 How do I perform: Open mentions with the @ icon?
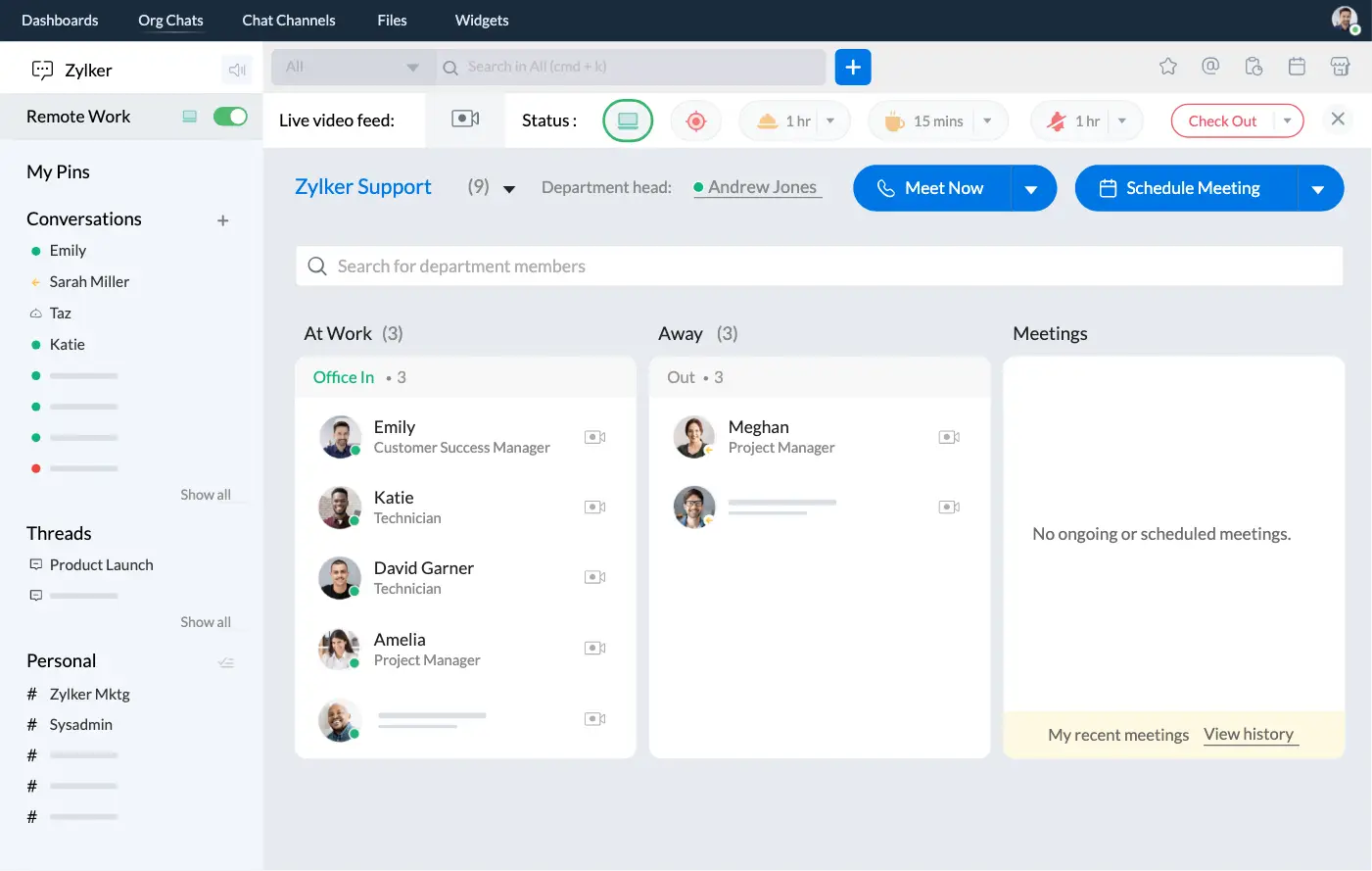point(1210,66)
